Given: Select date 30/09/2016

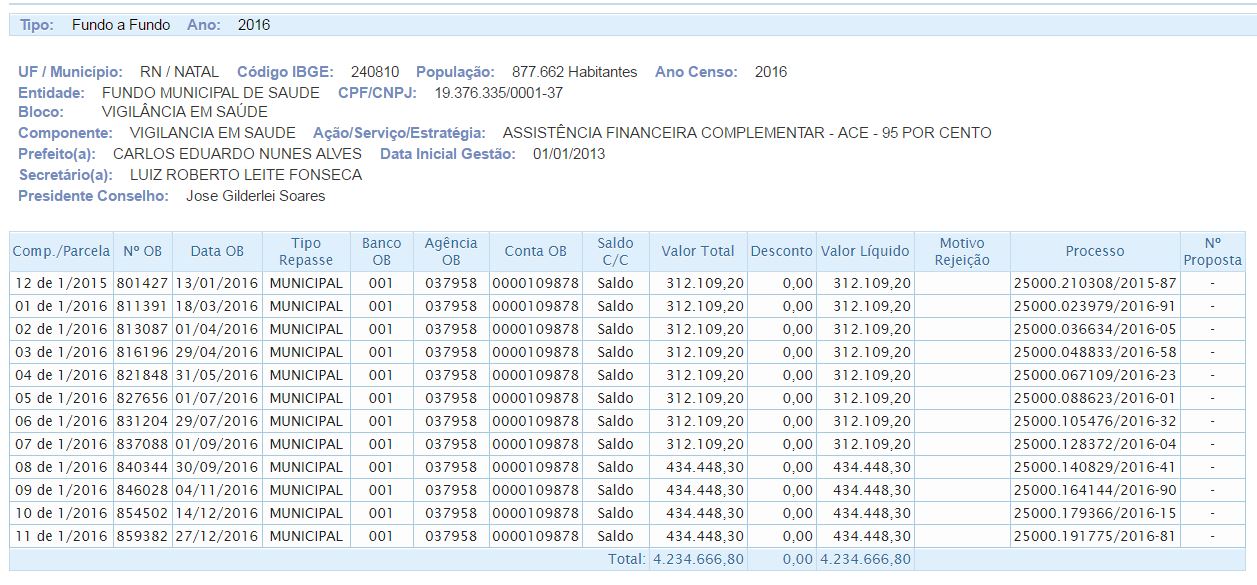Looking at the screenshot, I should (x=217, y=467).
